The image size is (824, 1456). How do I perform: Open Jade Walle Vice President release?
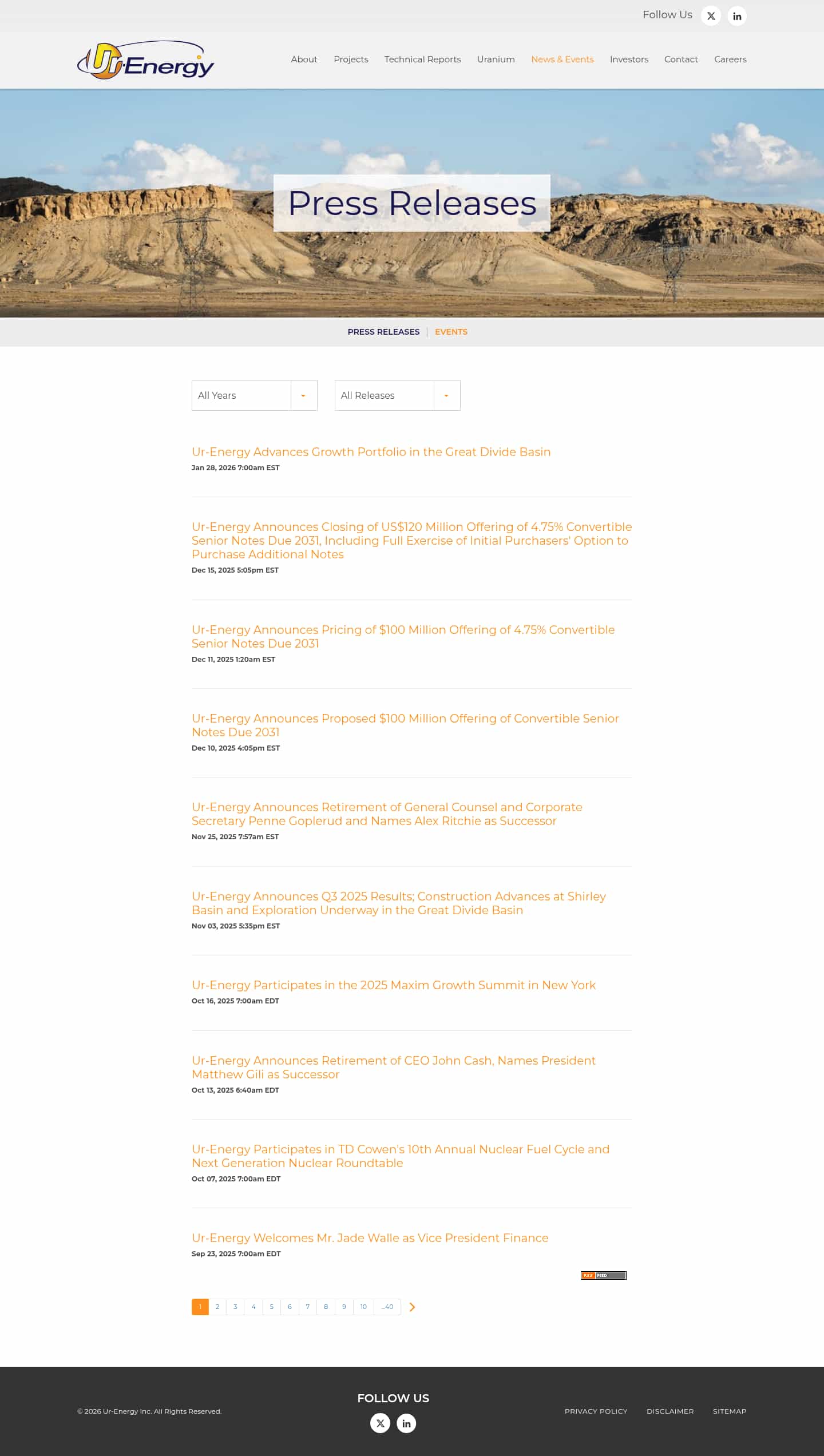[370, 1238]
